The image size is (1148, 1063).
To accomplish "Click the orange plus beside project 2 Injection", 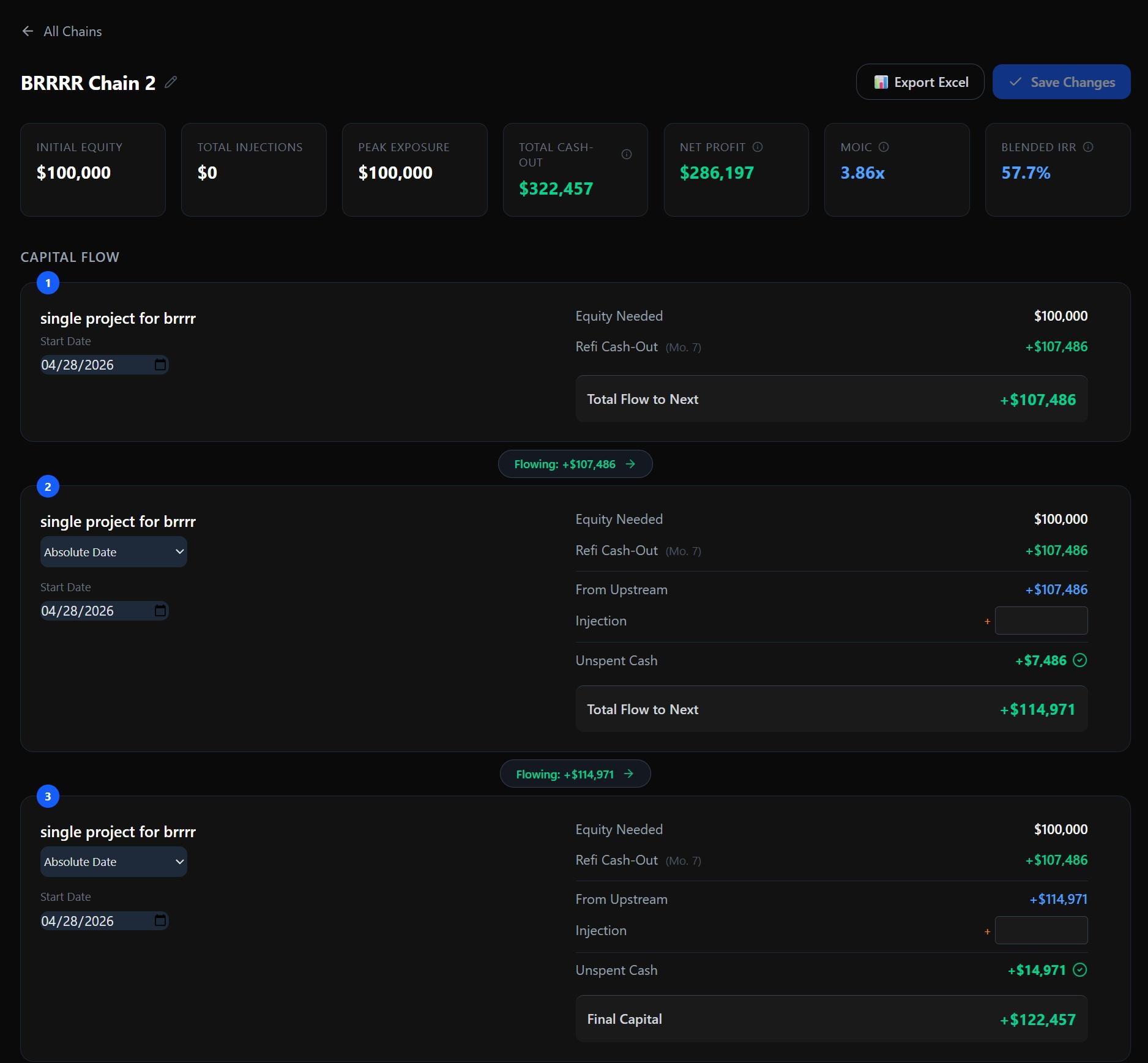I will coord(987,621).
